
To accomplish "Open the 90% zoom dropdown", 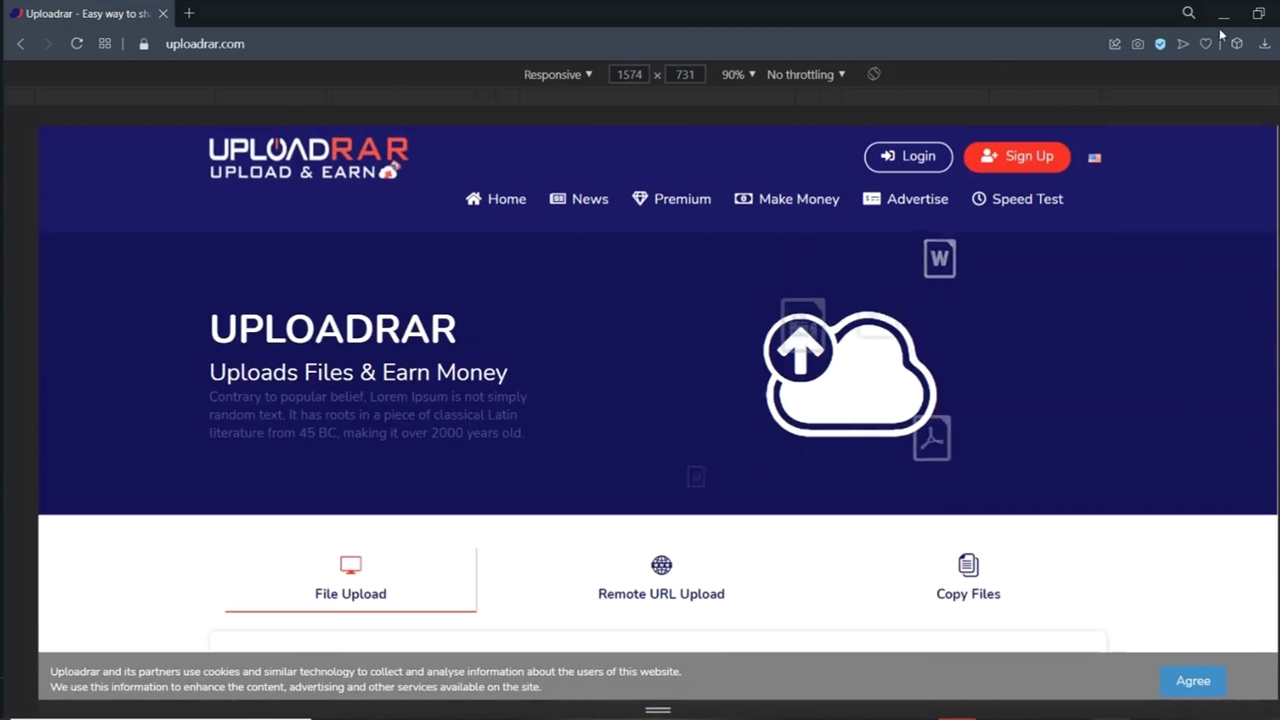I will (x=738, y=75).
